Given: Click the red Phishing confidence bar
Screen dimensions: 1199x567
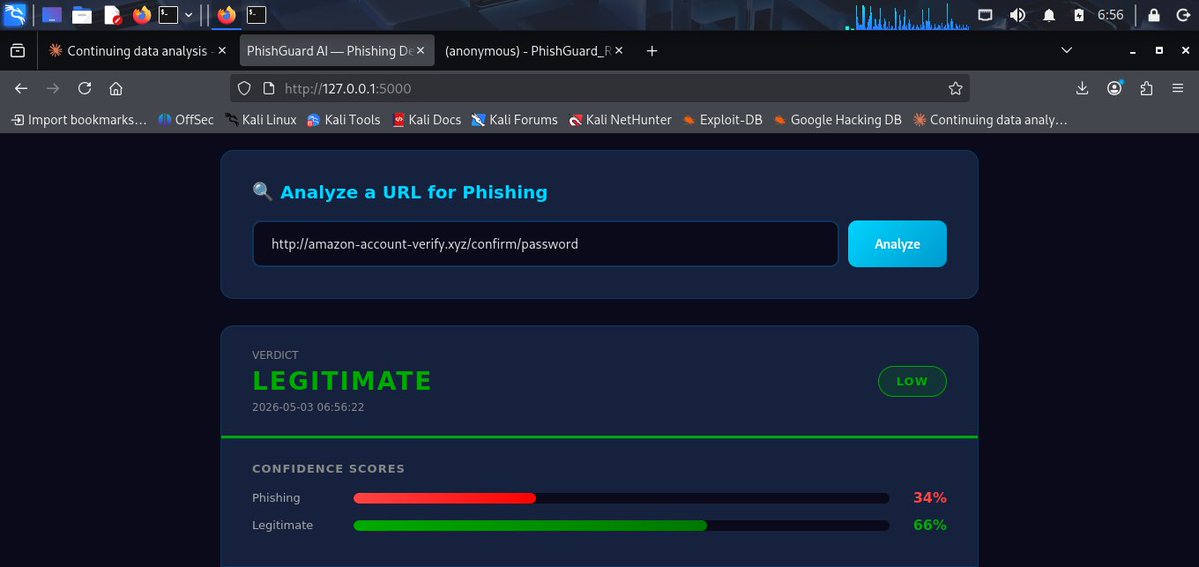Looking at the screenshot, I should pos(445,498).
